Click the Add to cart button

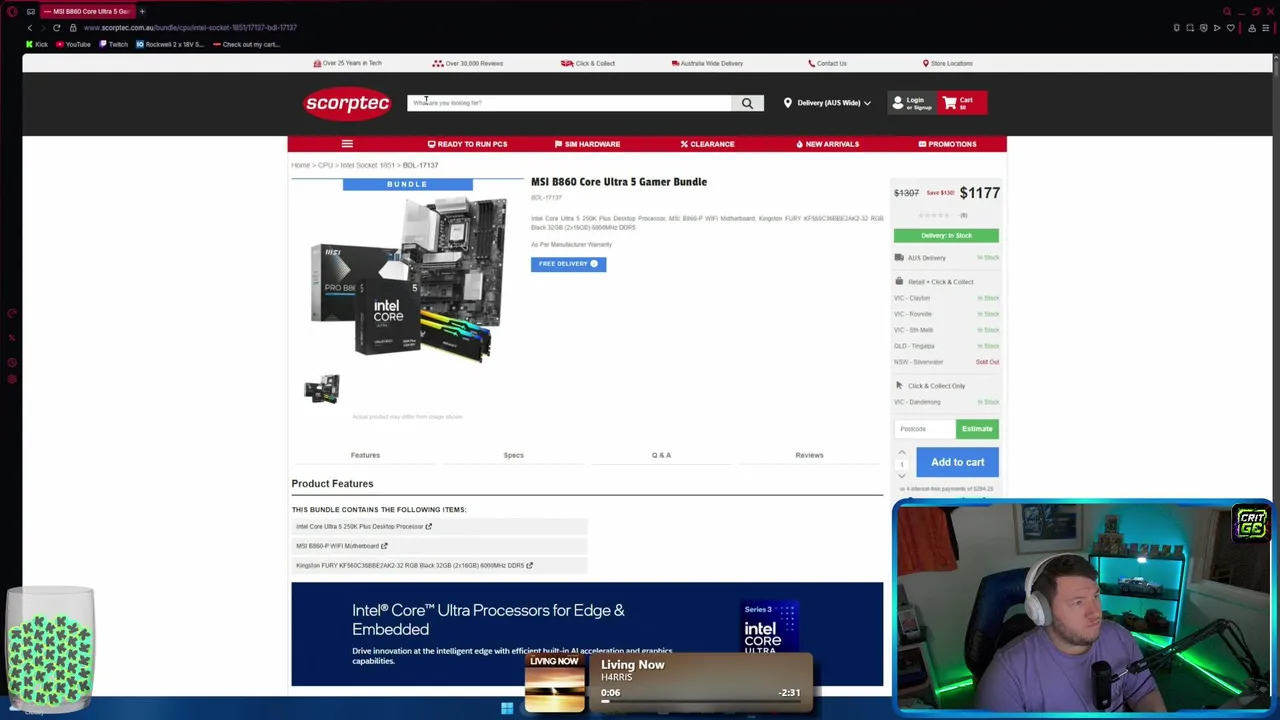pos(957,462)
